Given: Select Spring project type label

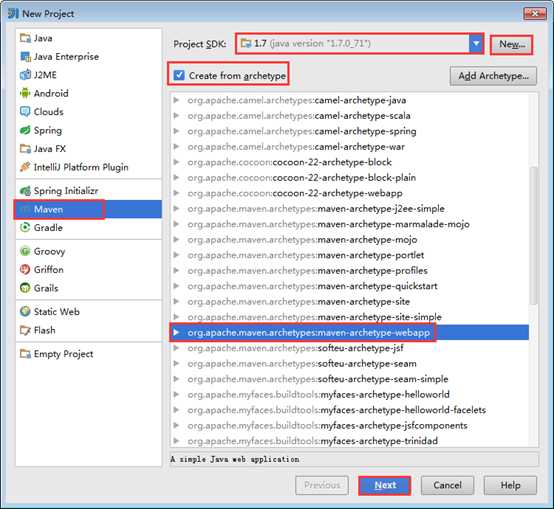Looking at the screenshot, I should click(x=48, y=130).
